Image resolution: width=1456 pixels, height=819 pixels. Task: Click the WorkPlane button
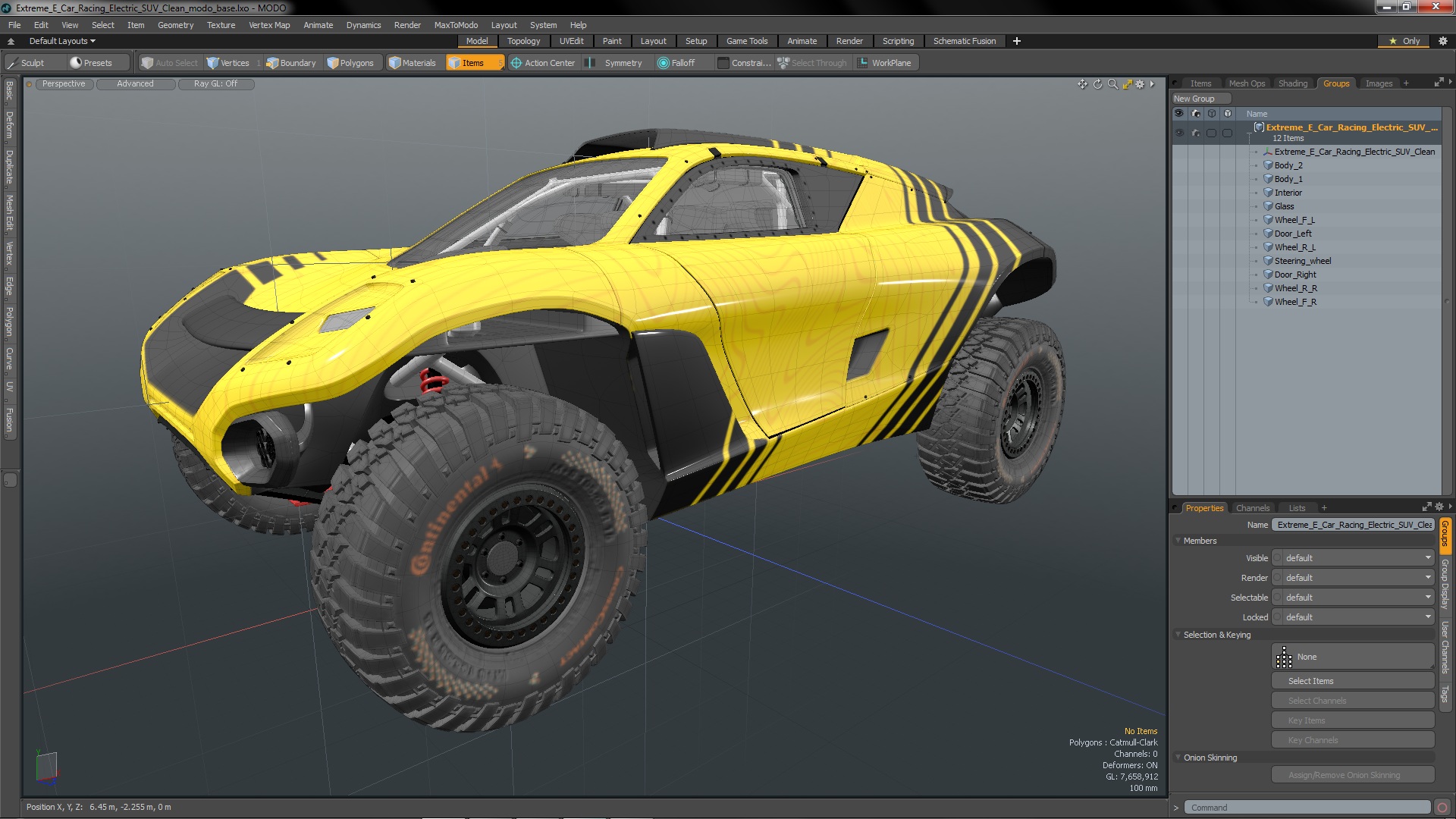coord(885,63)
